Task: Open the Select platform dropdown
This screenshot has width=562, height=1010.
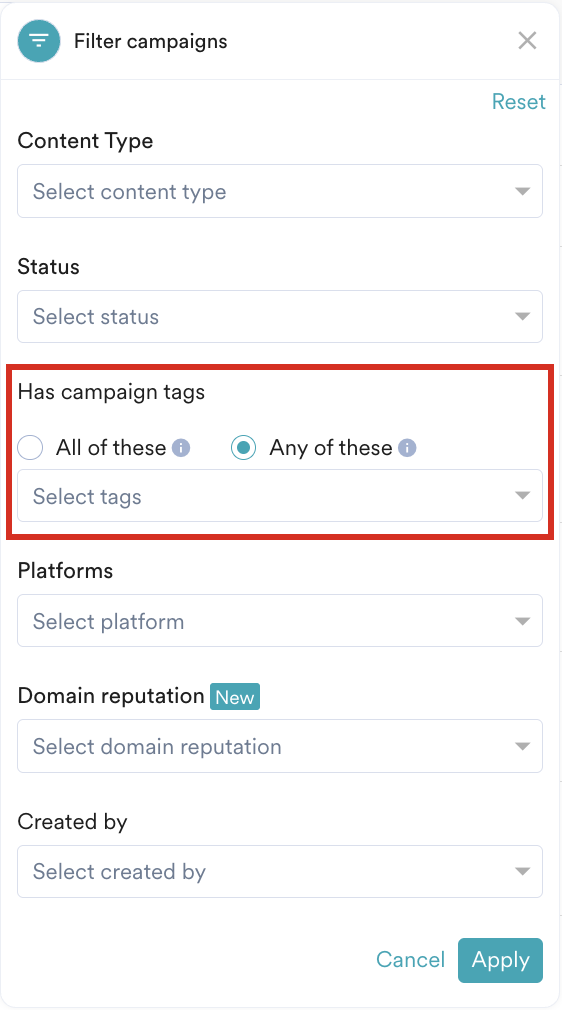Action: coord(280,621)
